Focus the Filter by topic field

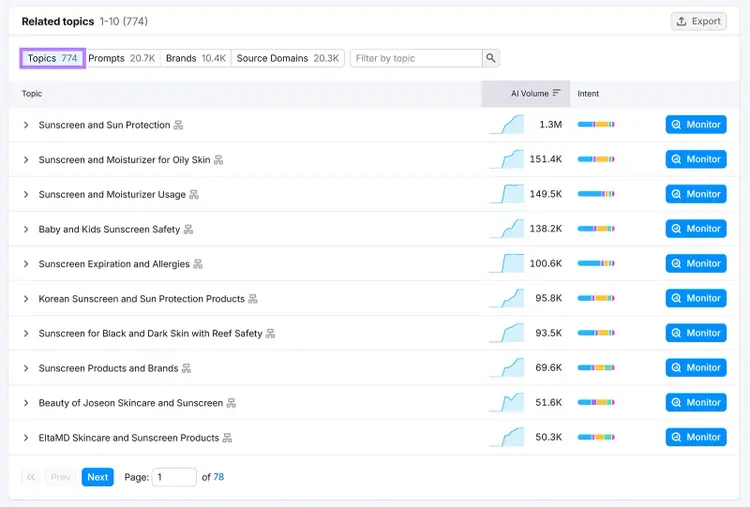coord(416,58)
